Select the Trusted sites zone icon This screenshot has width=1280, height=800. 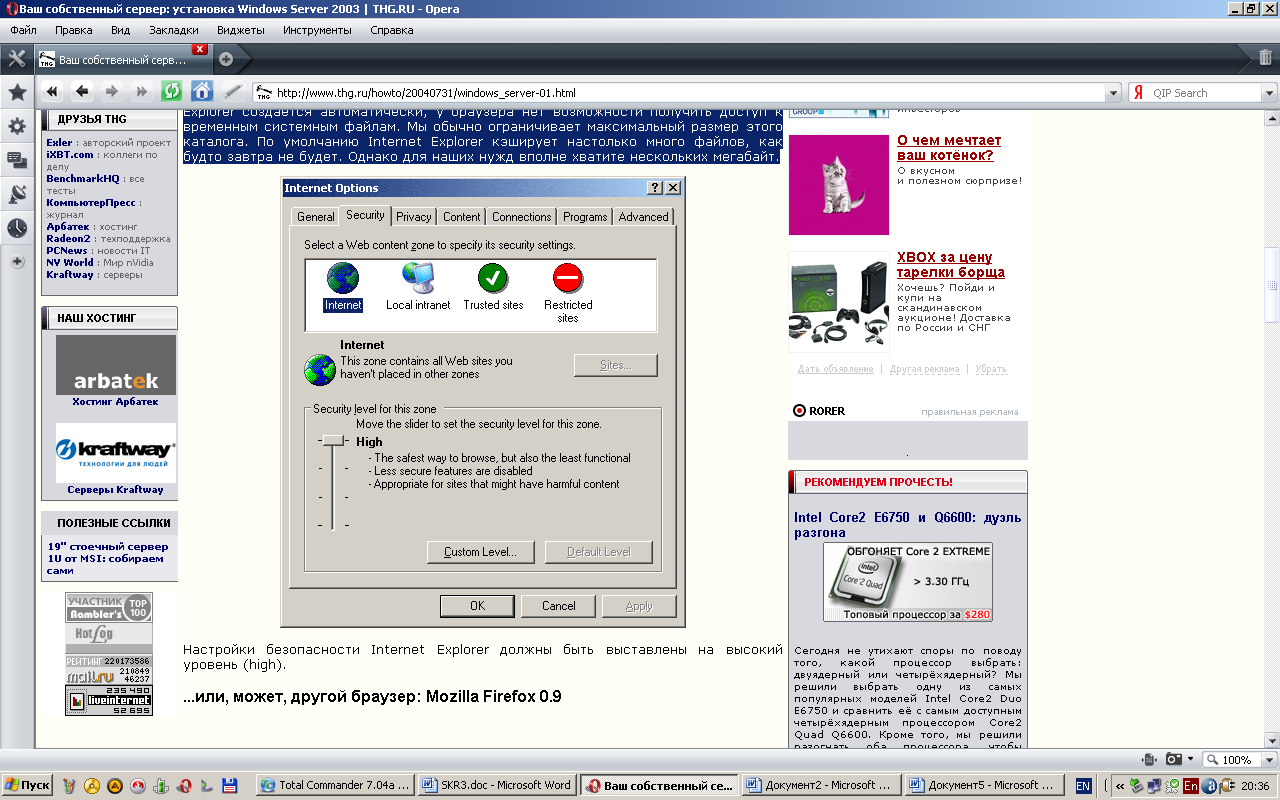tap(493, 278)
